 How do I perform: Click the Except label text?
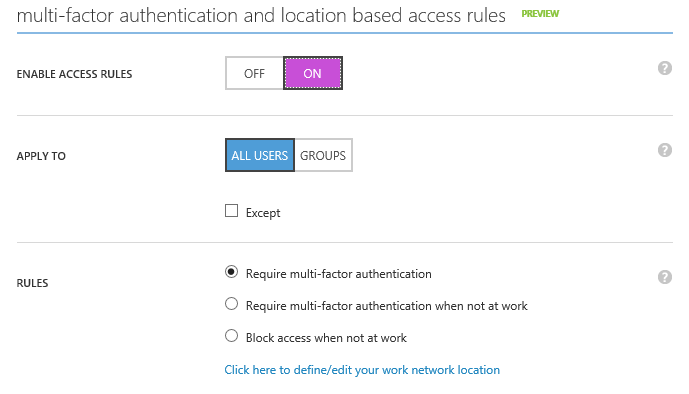263,213
